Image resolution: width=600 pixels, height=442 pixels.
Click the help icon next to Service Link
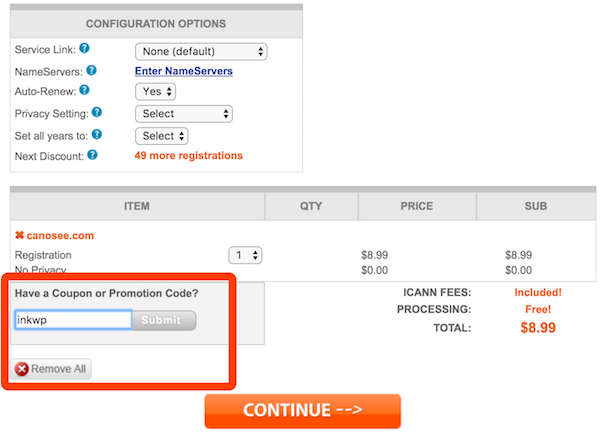click(85, 48)
